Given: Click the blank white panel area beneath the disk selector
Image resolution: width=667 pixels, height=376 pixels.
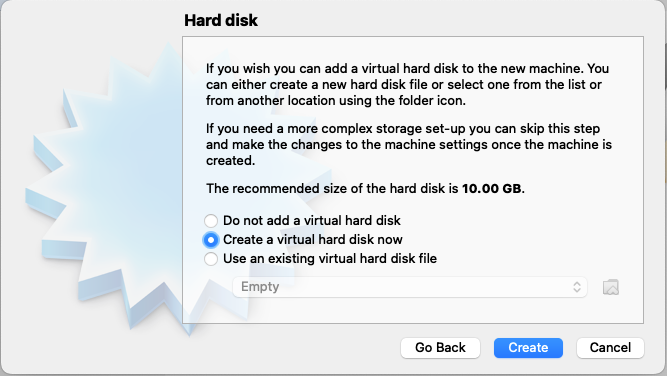Looking at the screenshot, I should (x=413, y=310).
